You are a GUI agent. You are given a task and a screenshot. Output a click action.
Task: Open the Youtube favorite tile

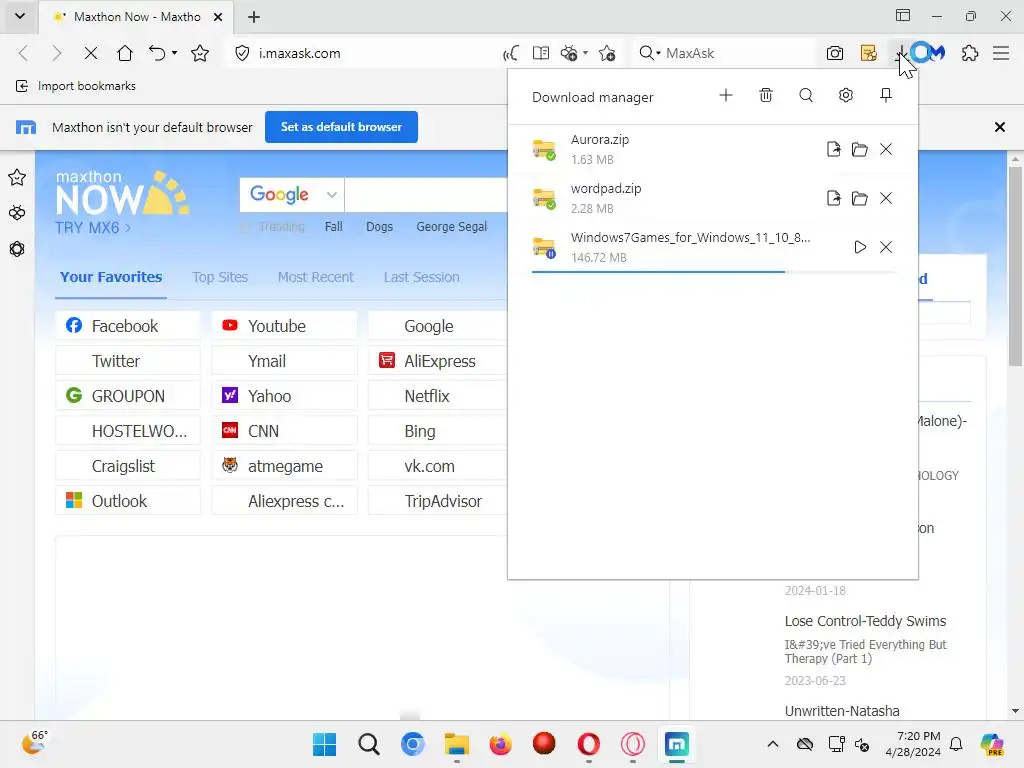click(x=284, y=325)
